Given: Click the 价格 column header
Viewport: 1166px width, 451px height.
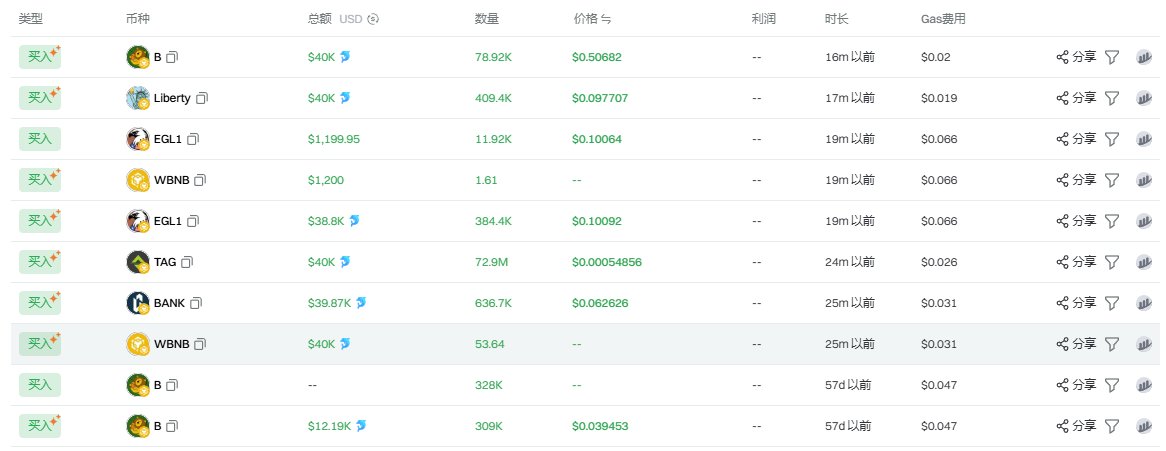Looking at the screenshot, I should (584, 19).
